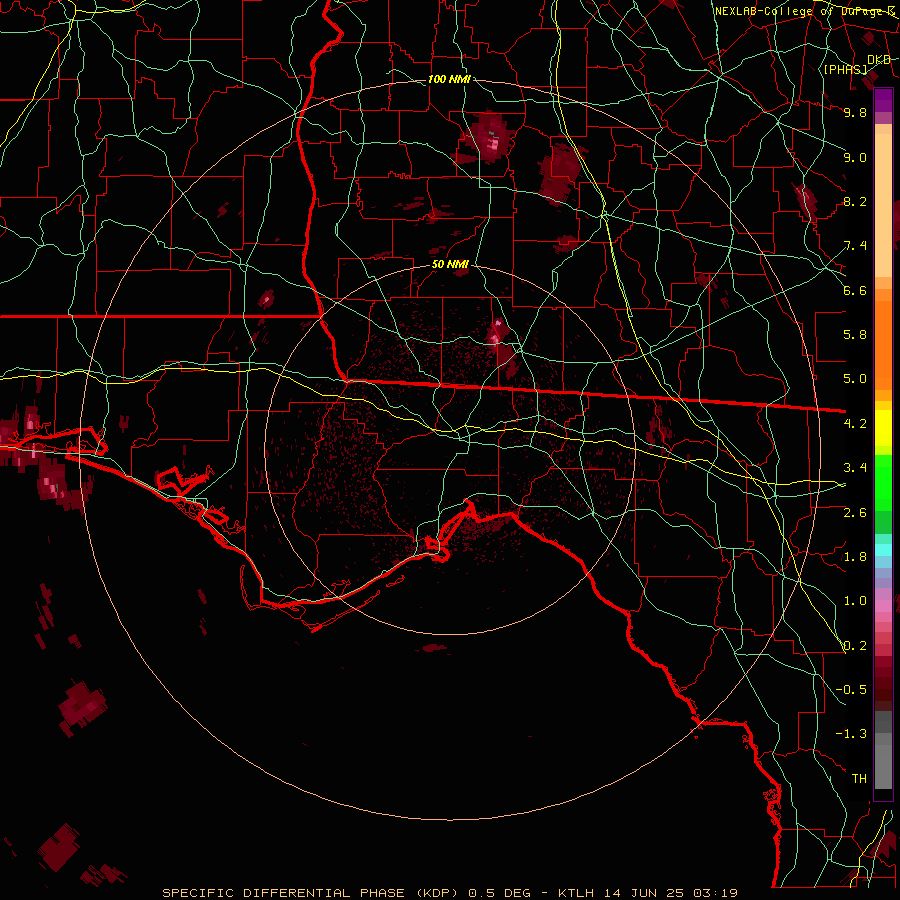Click the 3.4 scale label
Viewport: 900px width, 900px height.
855,468
